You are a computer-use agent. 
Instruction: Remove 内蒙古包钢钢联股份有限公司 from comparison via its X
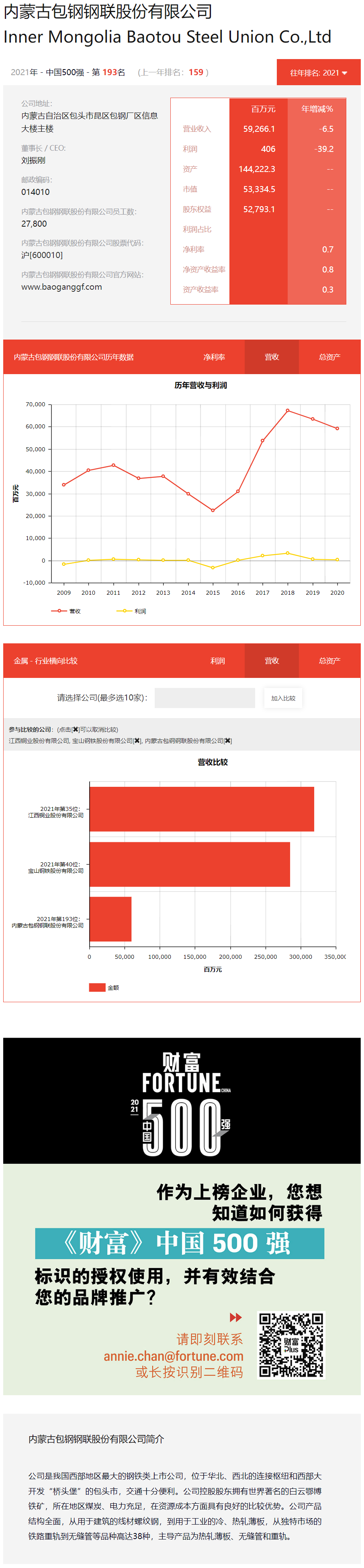click(x=228, y=741)
